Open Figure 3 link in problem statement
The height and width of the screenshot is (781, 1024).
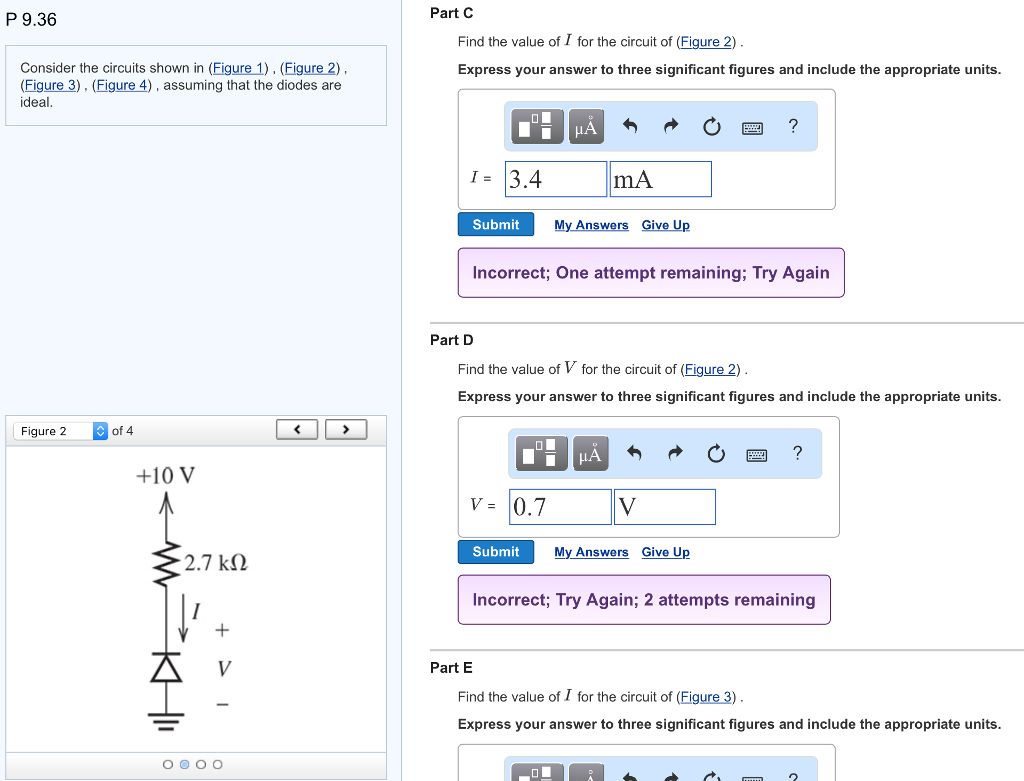(x=50, y=85)
